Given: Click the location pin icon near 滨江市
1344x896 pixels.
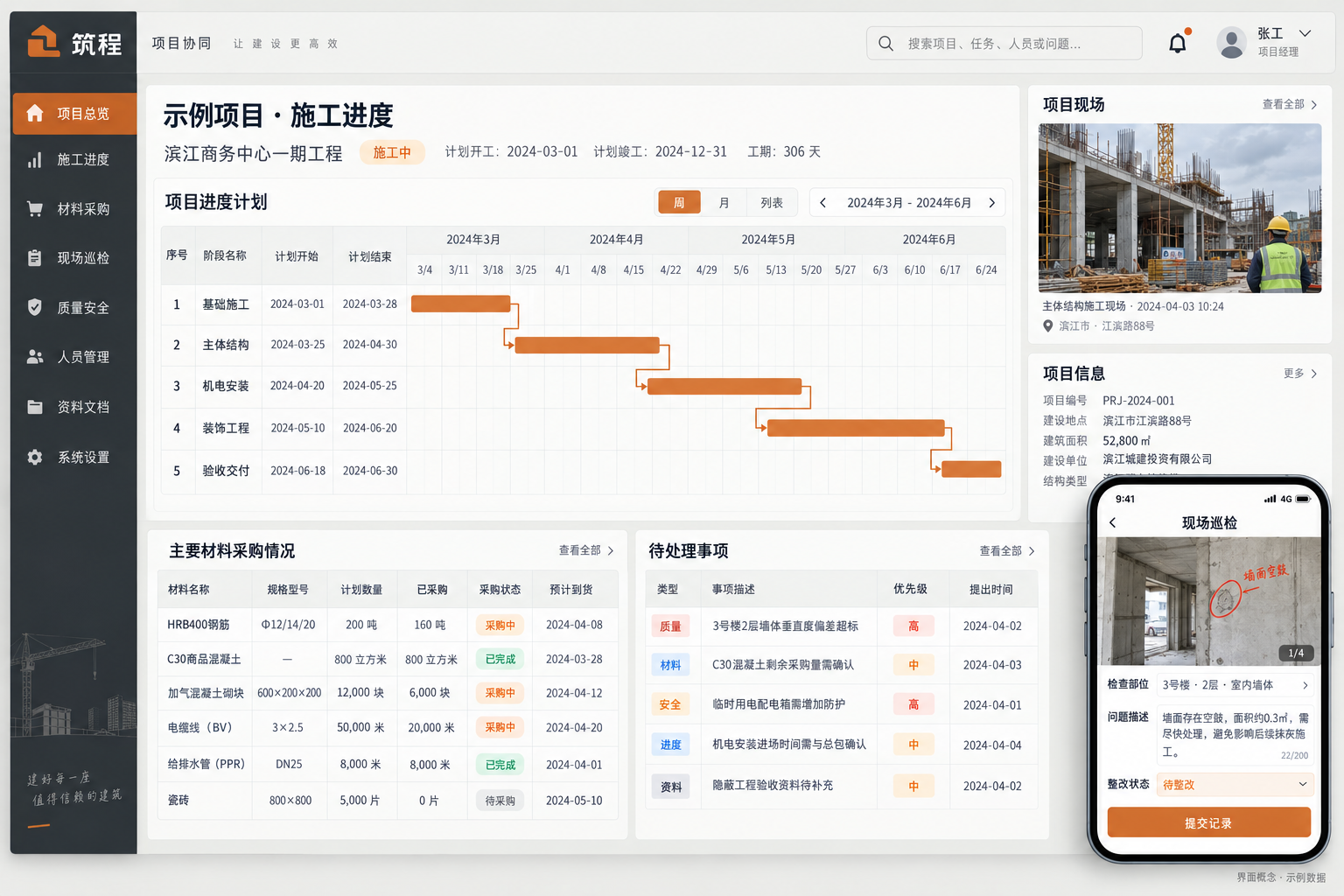Looking at the screenshot, I should coord(1048,325).
